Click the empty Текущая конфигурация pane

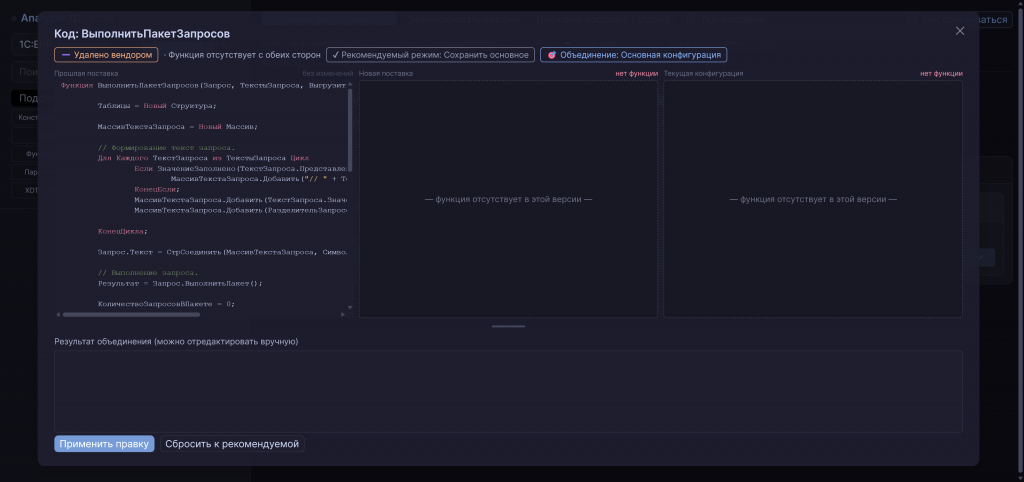813,199
